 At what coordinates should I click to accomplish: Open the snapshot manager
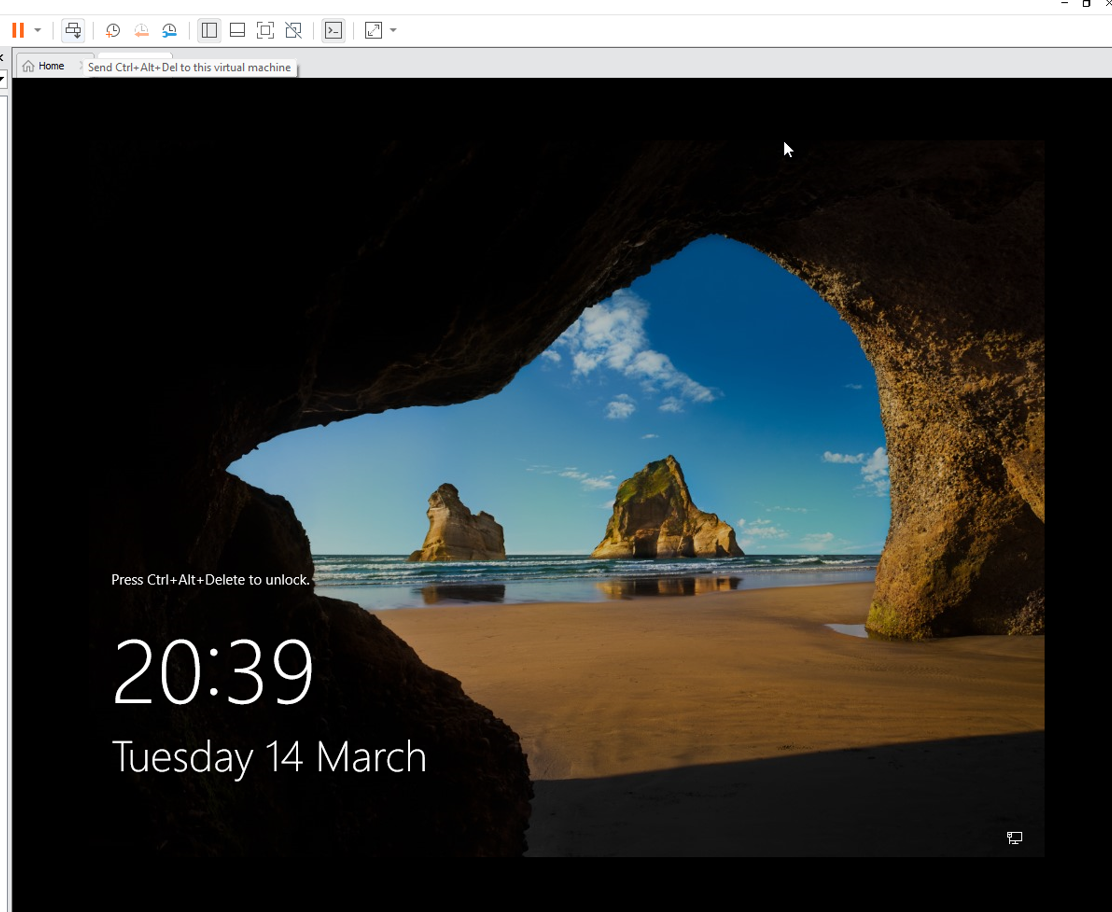[170, 30]
